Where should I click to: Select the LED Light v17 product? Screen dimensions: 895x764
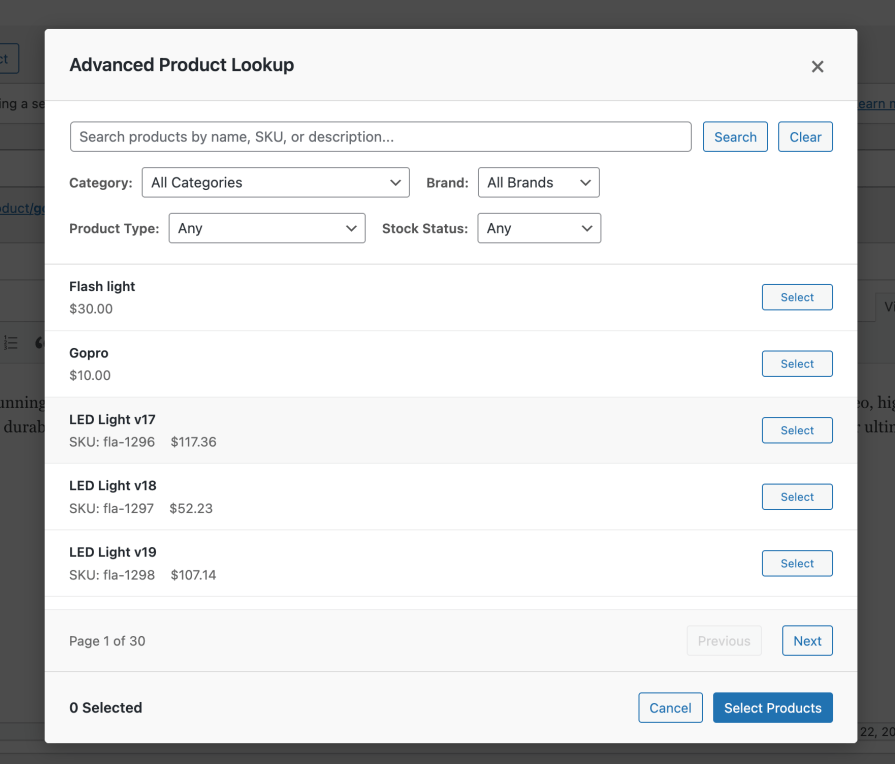tap(797, 430)
